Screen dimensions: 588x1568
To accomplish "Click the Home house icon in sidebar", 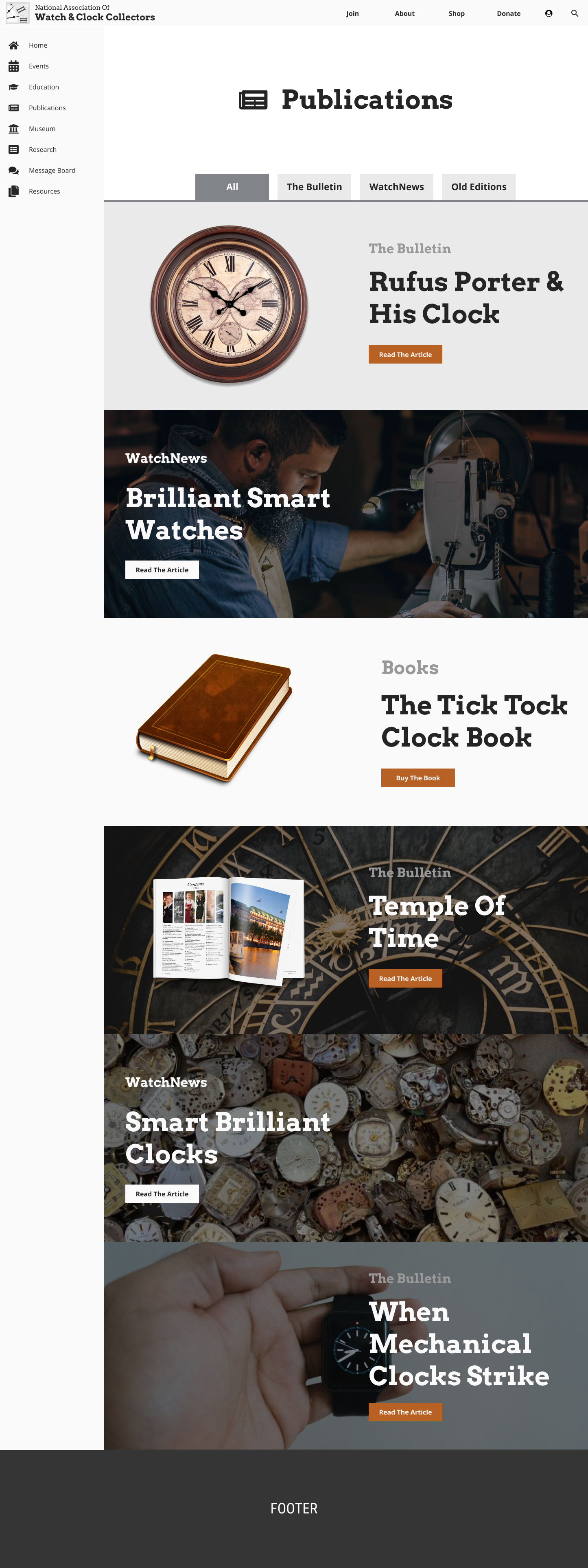I will 13,45.
